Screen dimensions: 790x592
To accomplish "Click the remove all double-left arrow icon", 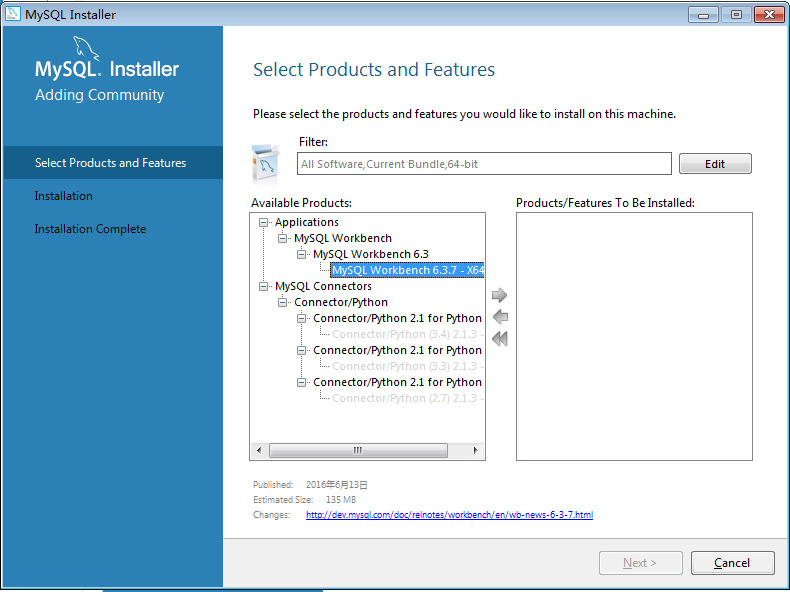I will (499, 339).
